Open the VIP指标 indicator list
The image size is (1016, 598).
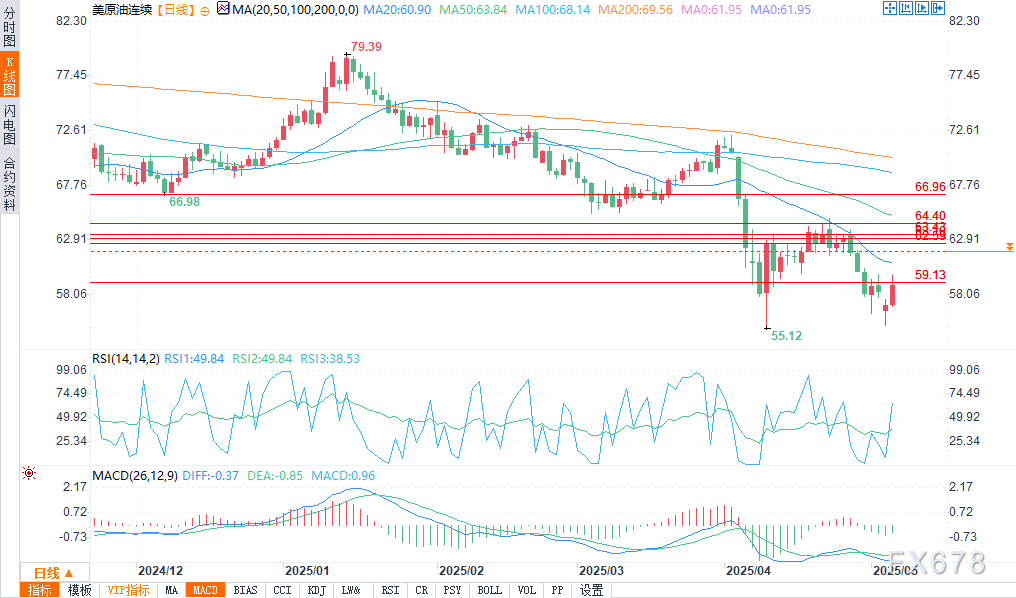click(x=128, y=590)
